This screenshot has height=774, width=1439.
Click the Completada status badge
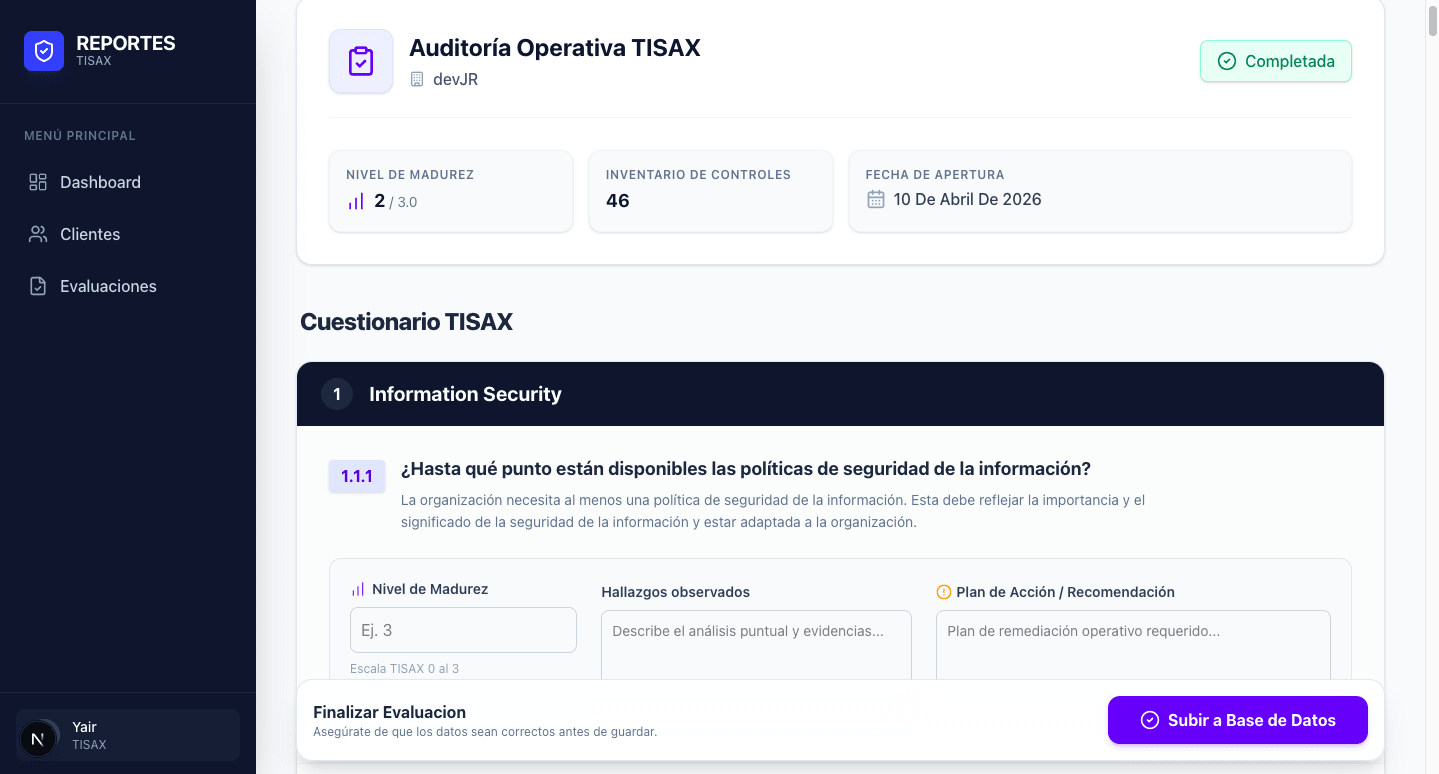click(x=1276, y=61)
